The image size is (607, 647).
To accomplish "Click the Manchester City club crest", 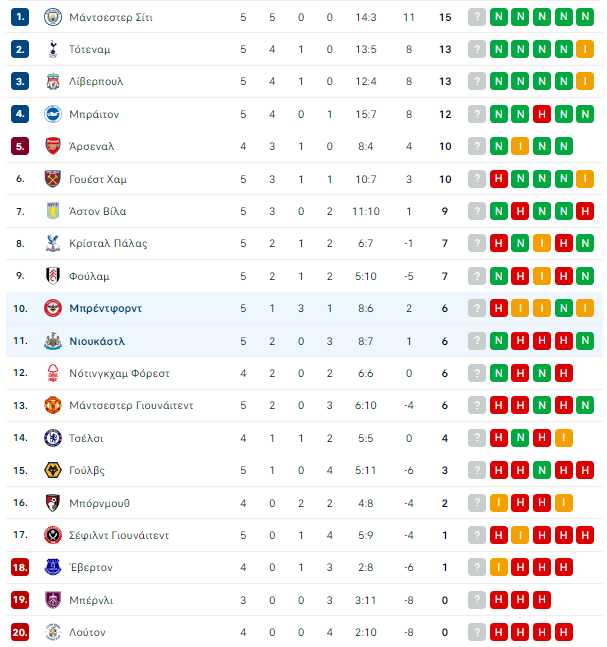I will (x=53, y=17).
